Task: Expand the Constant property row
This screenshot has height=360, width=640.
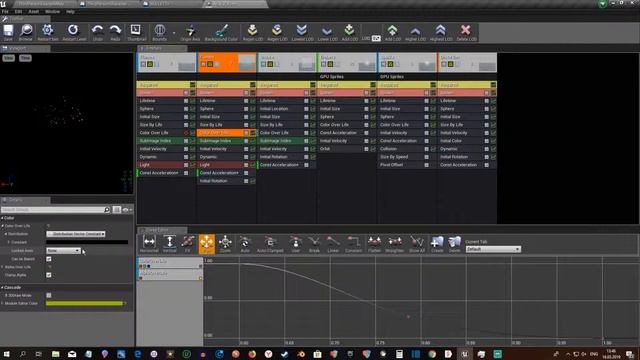Action: (9, 242)
